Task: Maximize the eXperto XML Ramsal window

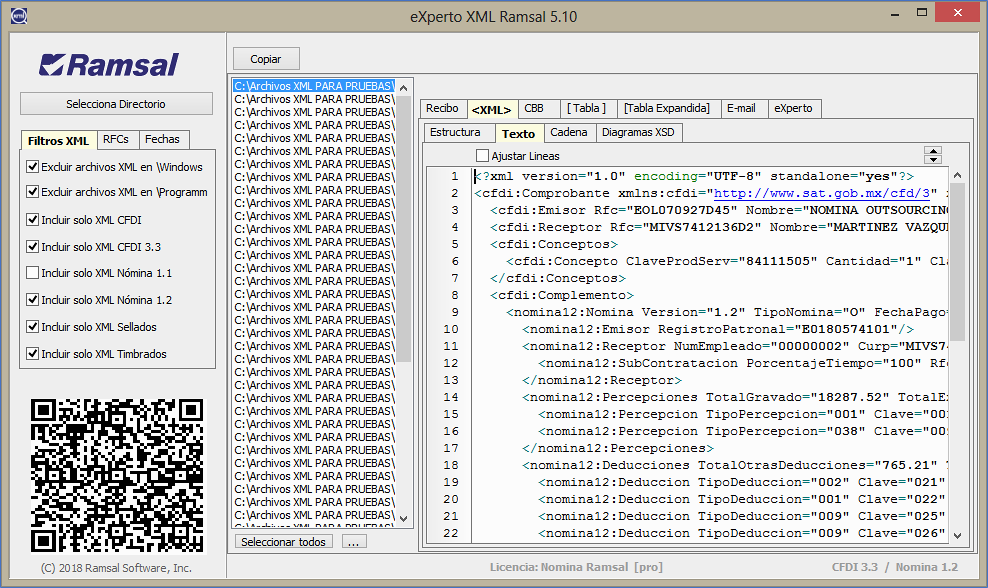Action: click(922, 13)
